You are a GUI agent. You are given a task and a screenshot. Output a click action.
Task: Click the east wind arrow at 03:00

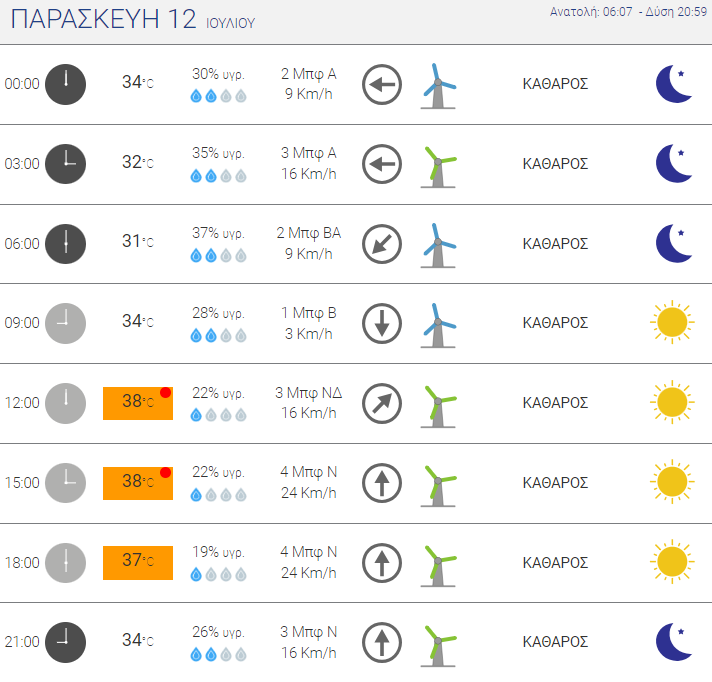pyautogui.click(x=382, y=164)
